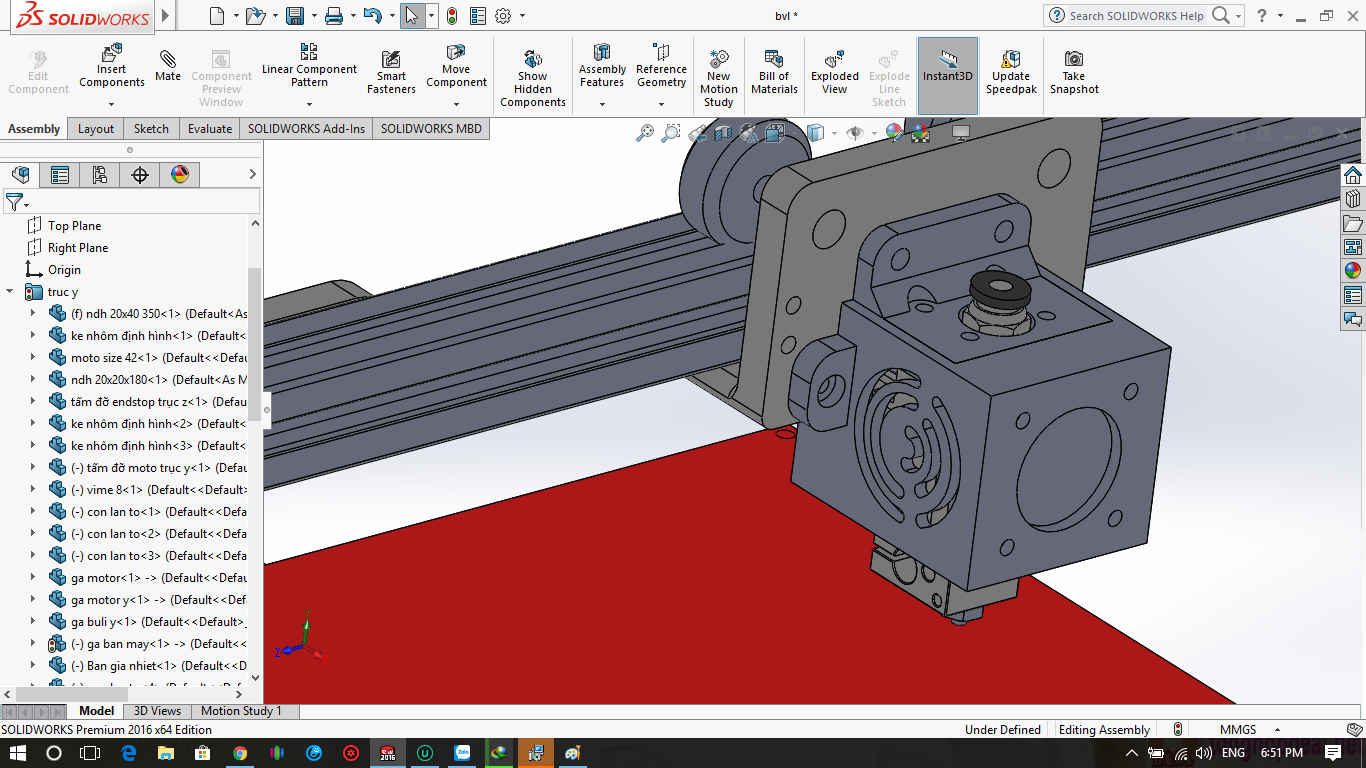Click the taskbar clock showing 6:51 PM
The width and height of the screenshot is (1366, 768).
(x=1282, y=753)
